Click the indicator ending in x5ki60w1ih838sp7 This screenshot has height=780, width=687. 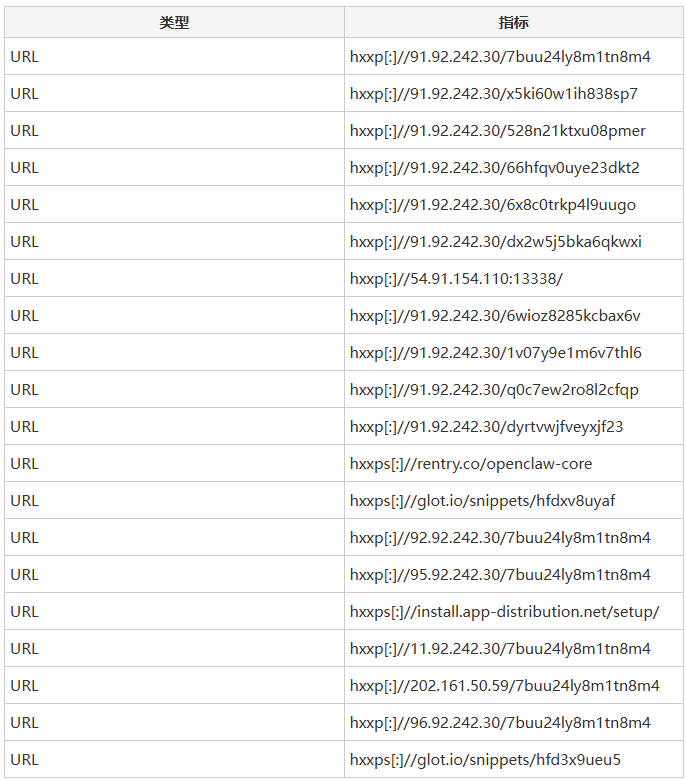(x=493, y=94)
